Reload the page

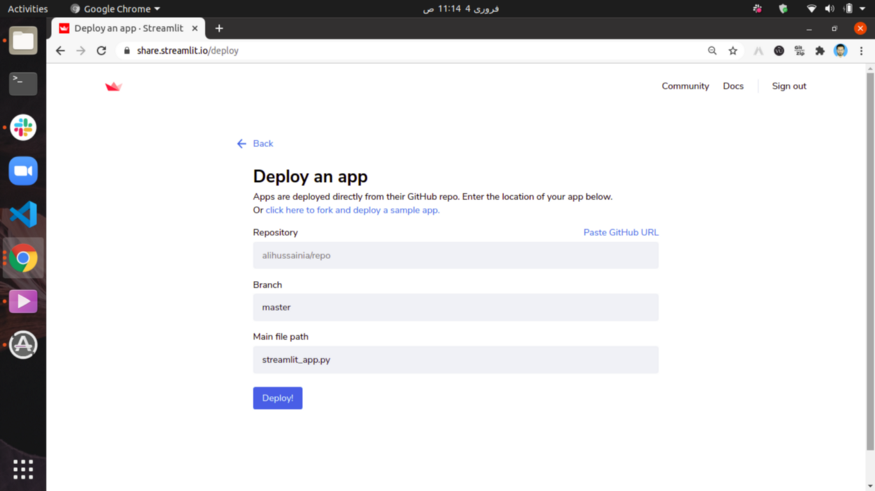tap(101, 51)
